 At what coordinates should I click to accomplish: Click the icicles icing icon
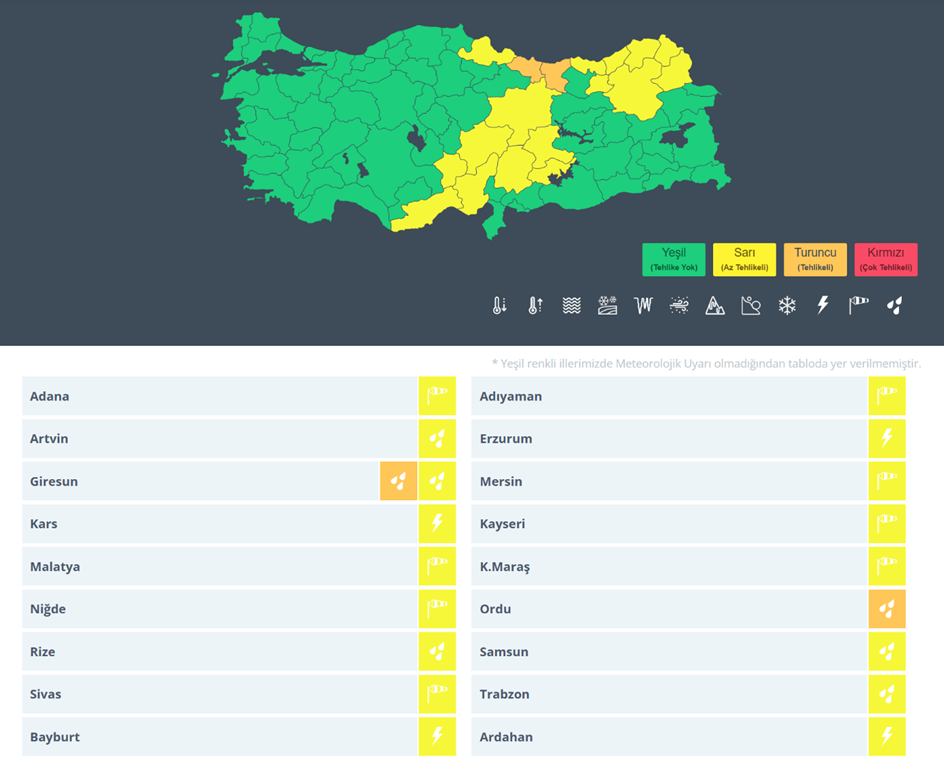click(x=643, y=306)
